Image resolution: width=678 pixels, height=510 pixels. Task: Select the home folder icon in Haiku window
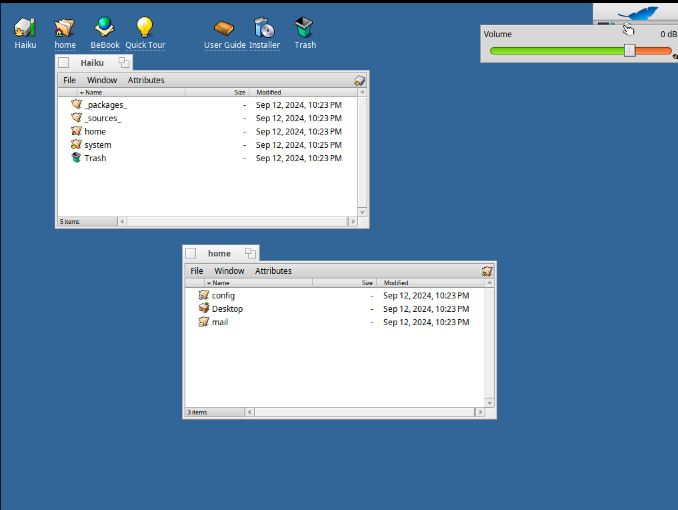tap(77, 131)
